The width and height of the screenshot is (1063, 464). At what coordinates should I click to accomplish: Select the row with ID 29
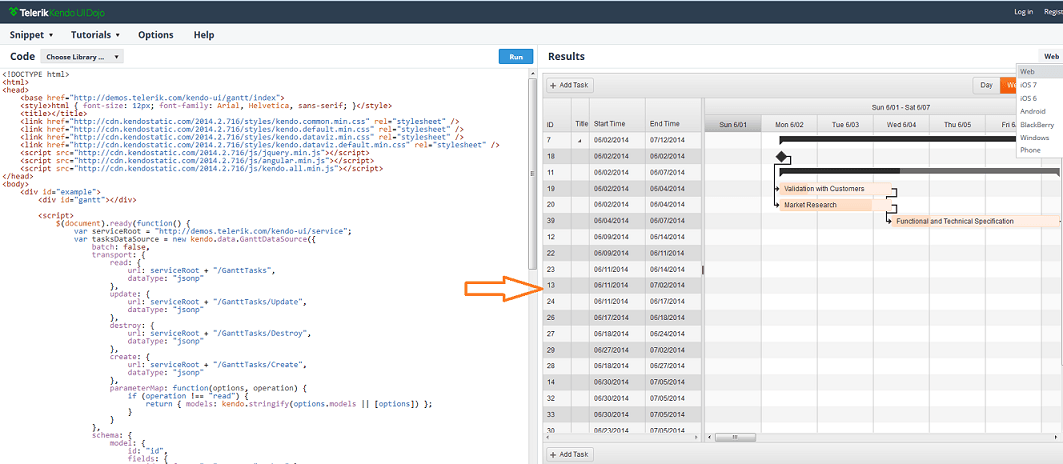622,349
